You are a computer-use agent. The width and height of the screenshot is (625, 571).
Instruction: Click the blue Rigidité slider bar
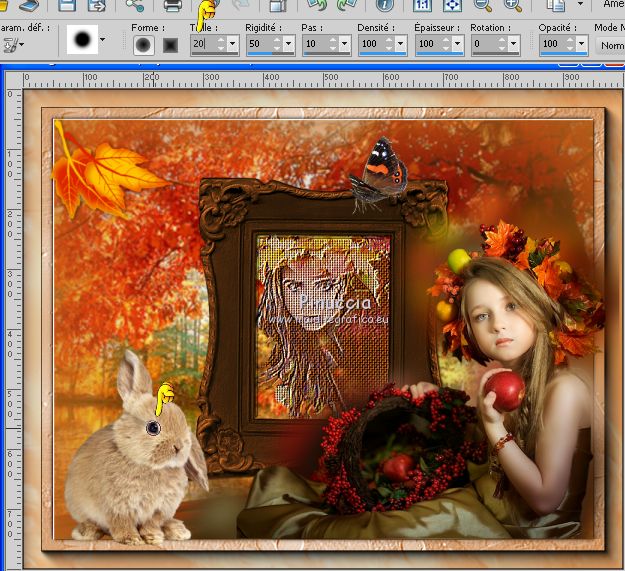click(261, 53)
